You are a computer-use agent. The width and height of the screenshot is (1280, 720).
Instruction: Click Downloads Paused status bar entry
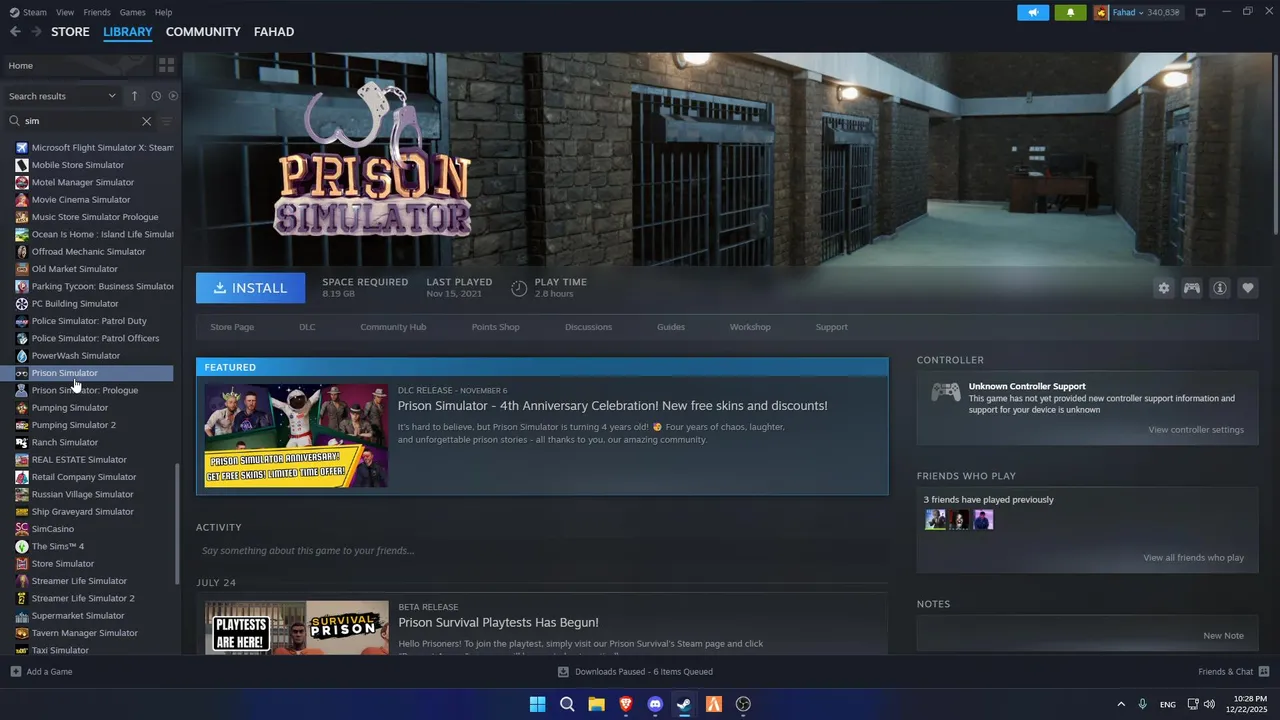[x=635, y=672]
